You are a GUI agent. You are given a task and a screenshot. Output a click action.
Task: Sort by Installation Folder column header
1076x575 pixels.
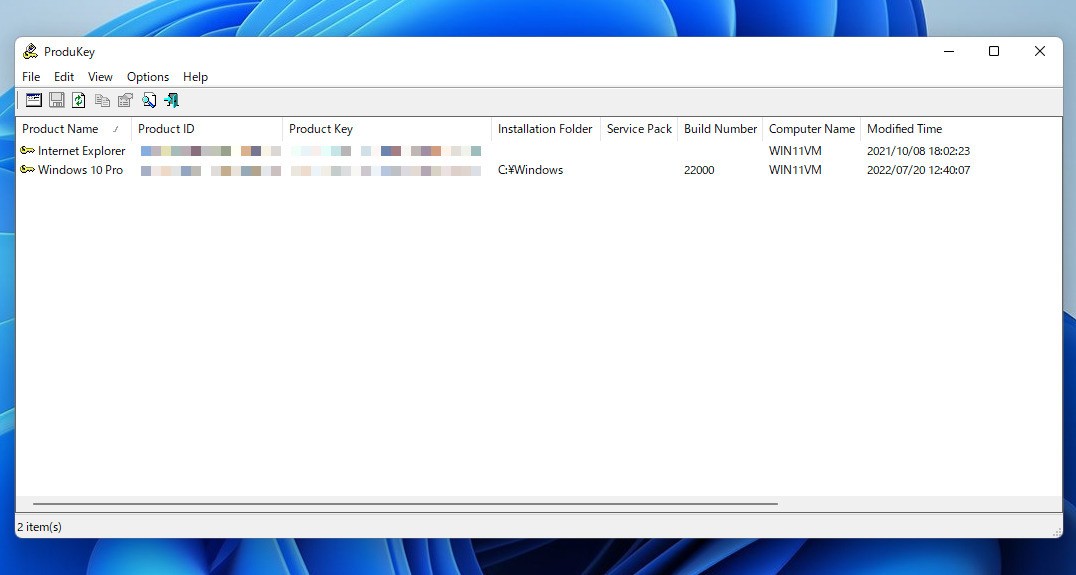pyautogui.click(x=546, y=129)
